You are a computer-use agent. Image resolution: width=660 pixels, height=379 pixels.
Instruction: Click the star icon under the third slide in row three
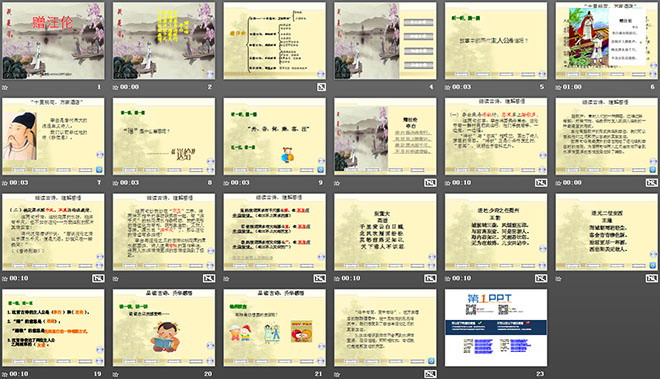tap(226, 278)
